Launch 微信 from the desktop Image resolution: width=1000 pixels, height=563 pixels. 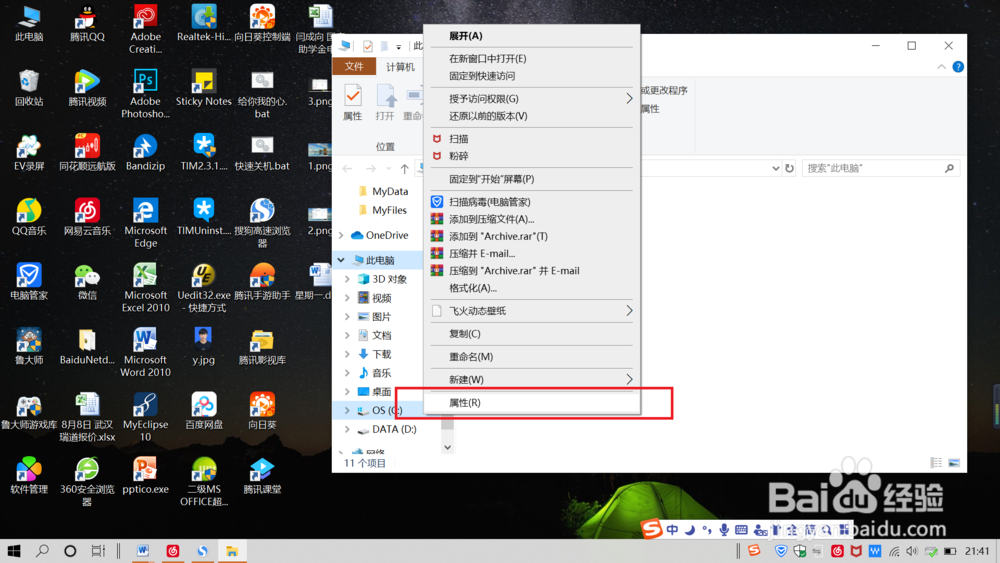click(x=87, y=282)
